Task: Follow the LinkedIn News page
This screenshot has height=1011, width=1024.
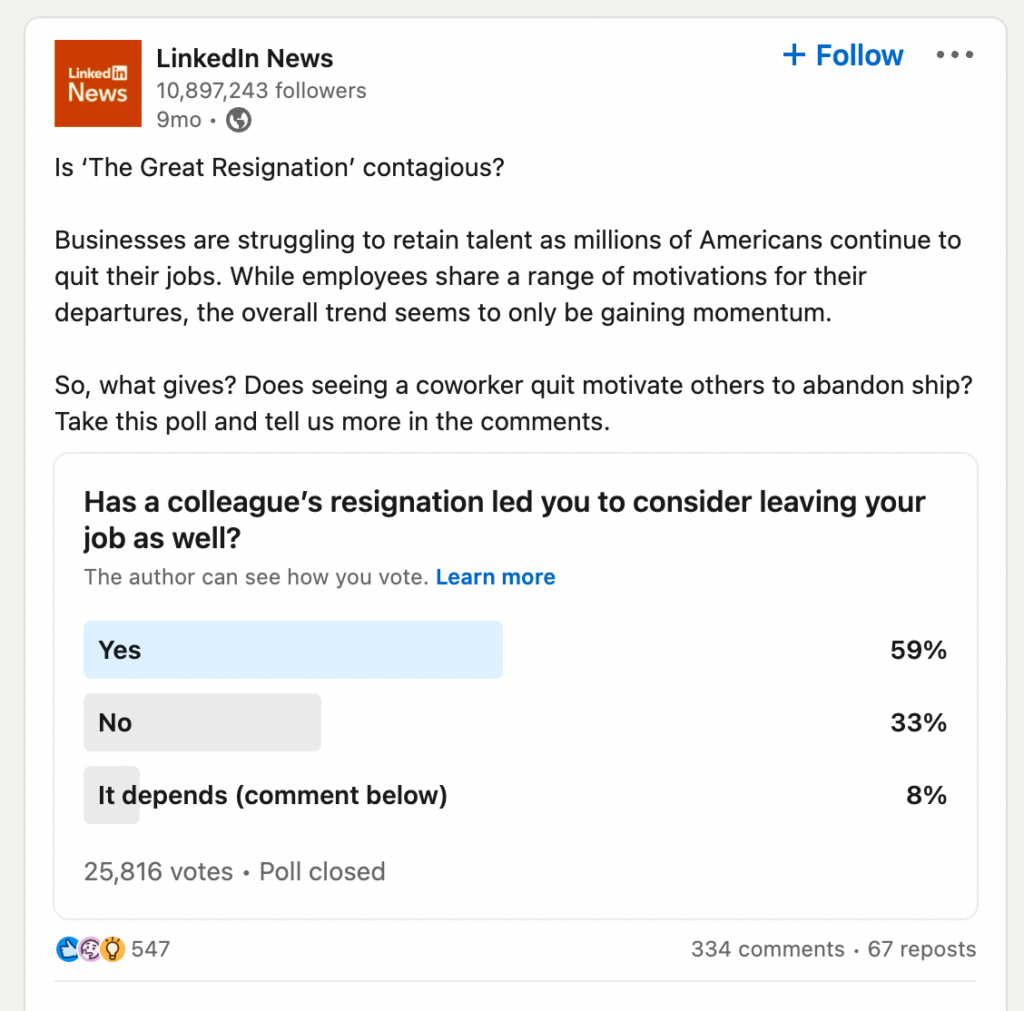Action: (843, 55)
